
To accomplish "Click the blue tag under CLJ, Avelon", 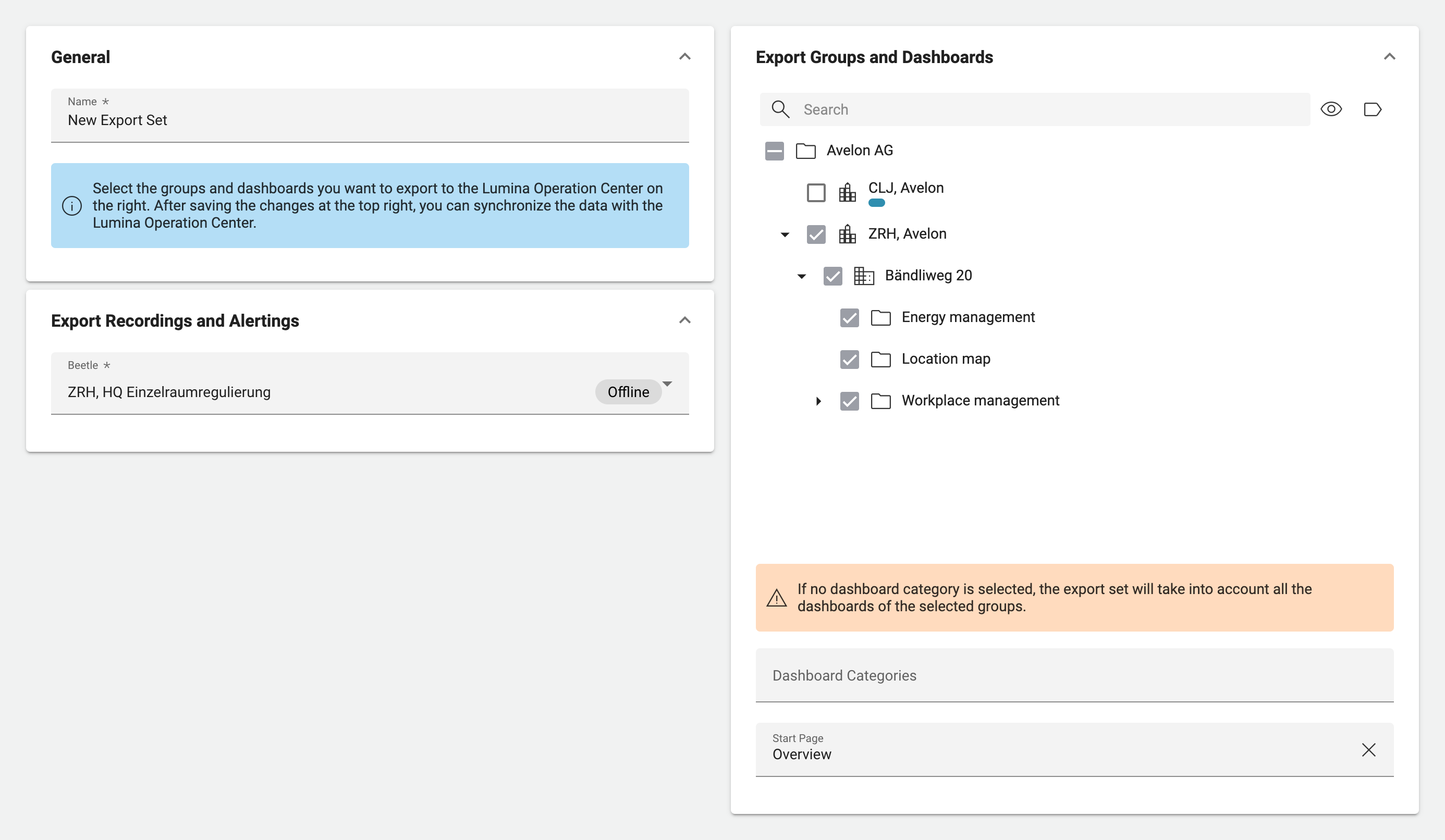I will [876, 203].
